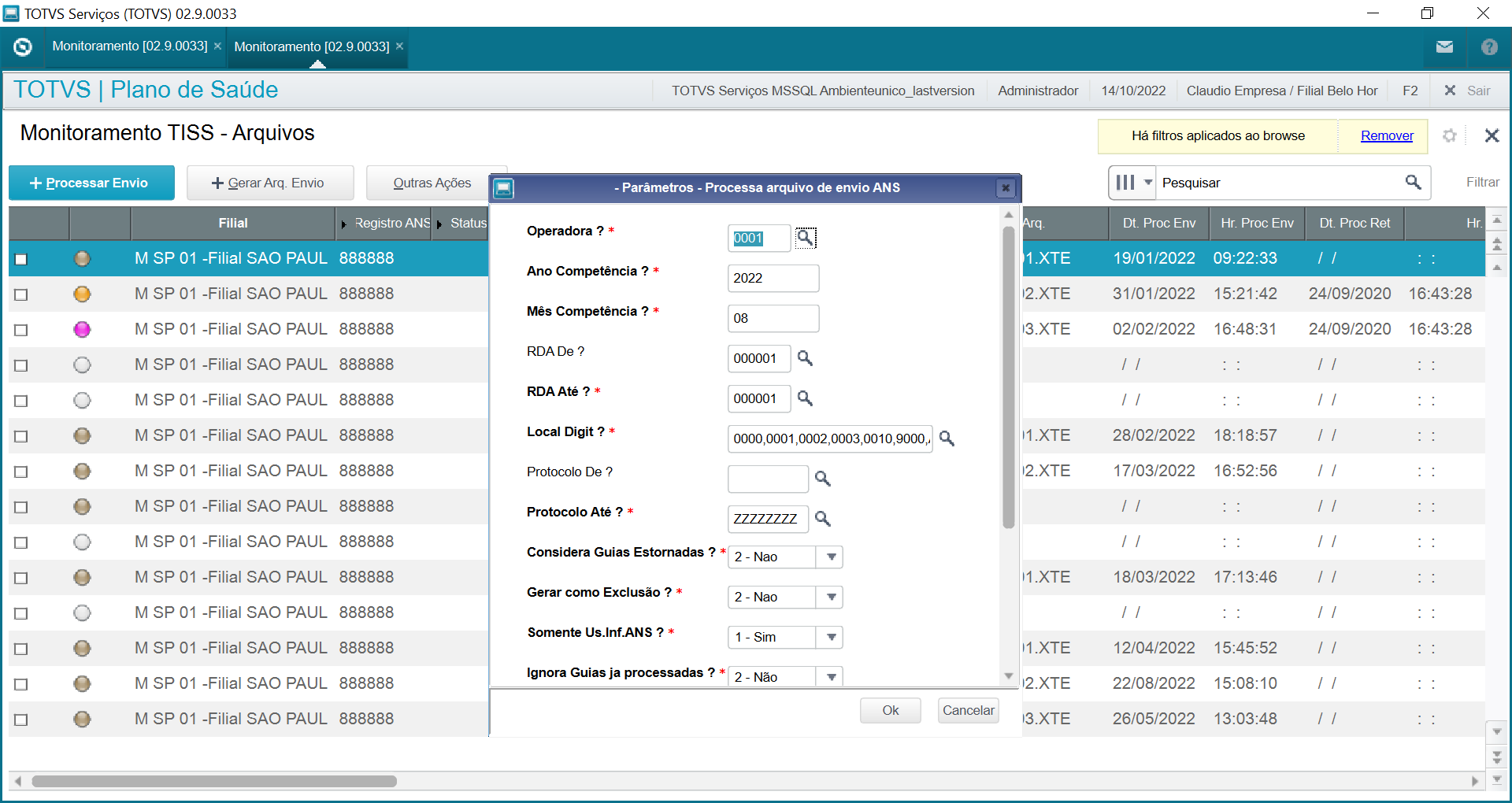Viewport: 1512px width, 803px height.
Task: Click Gerar Arq. Envio button
Action: (270, 183)
